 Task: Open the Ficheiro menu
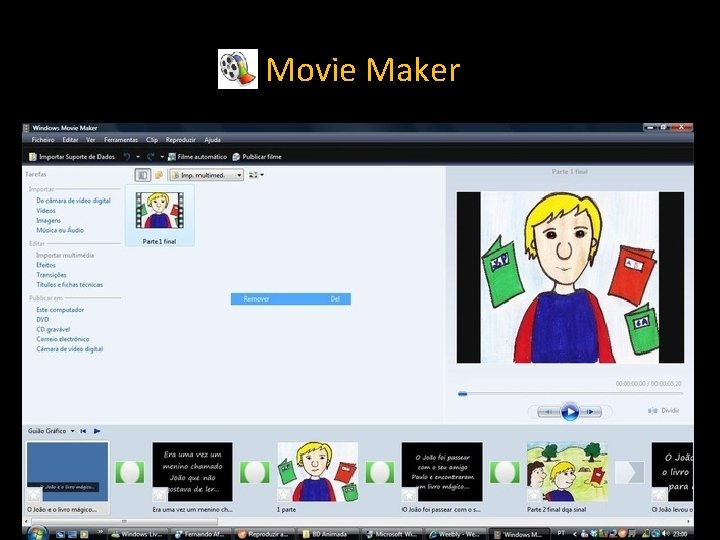tap(43, 140)
